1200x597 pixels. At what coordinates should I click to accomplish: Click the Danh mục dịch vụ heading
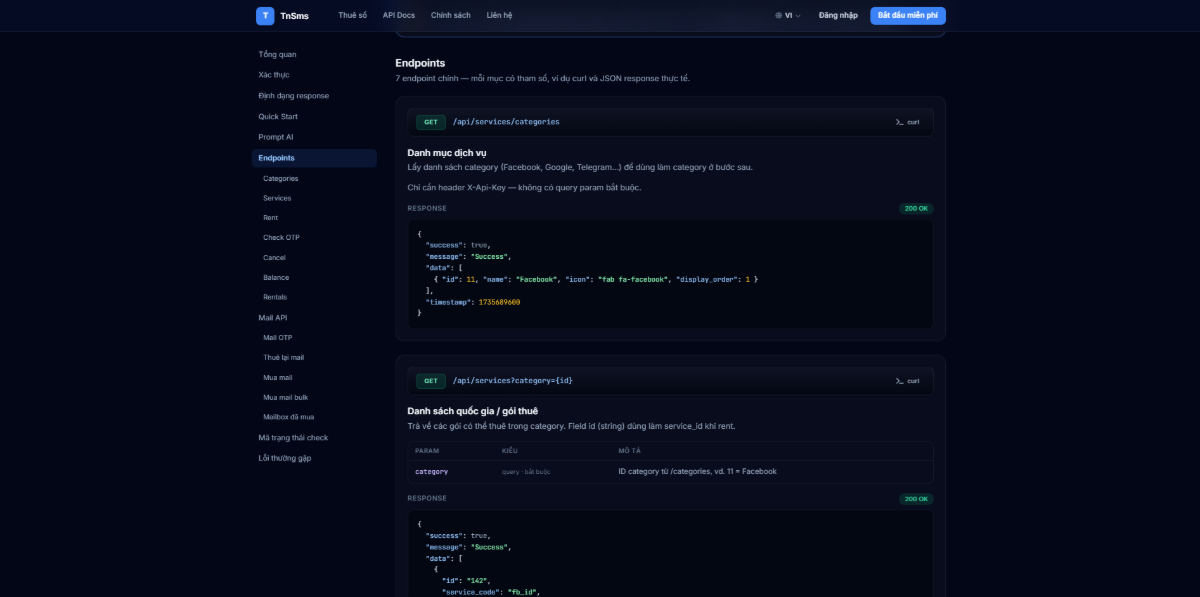[447, 153]
